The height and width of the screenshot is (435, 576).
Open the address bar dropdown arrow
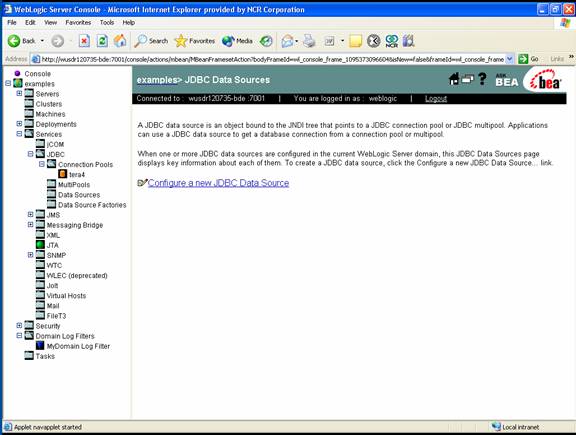[x=510, y=59]
